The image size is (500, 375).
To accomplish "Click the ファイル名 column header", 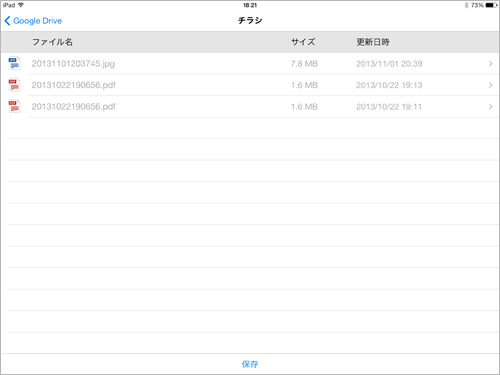I will [x=52, y=42].
